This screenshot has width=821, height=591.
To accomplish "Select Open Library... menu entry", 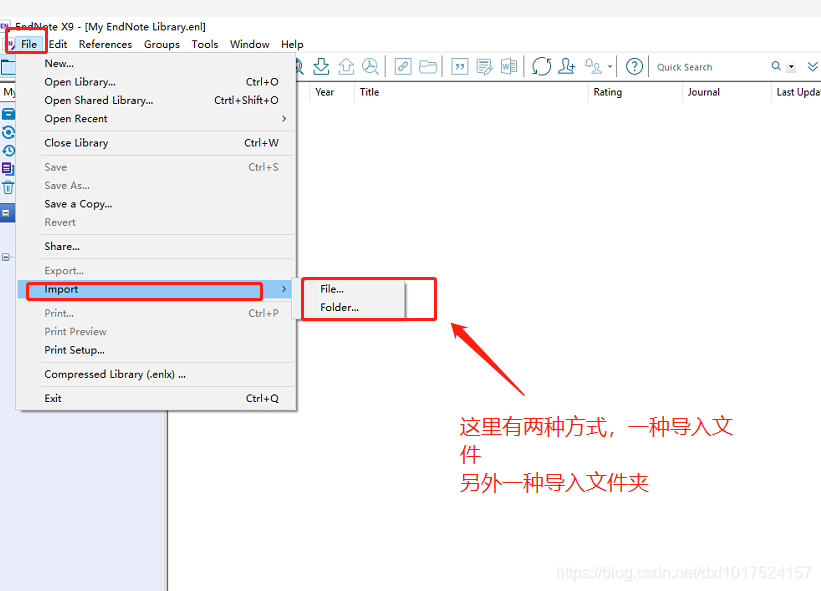I will 156,82.
